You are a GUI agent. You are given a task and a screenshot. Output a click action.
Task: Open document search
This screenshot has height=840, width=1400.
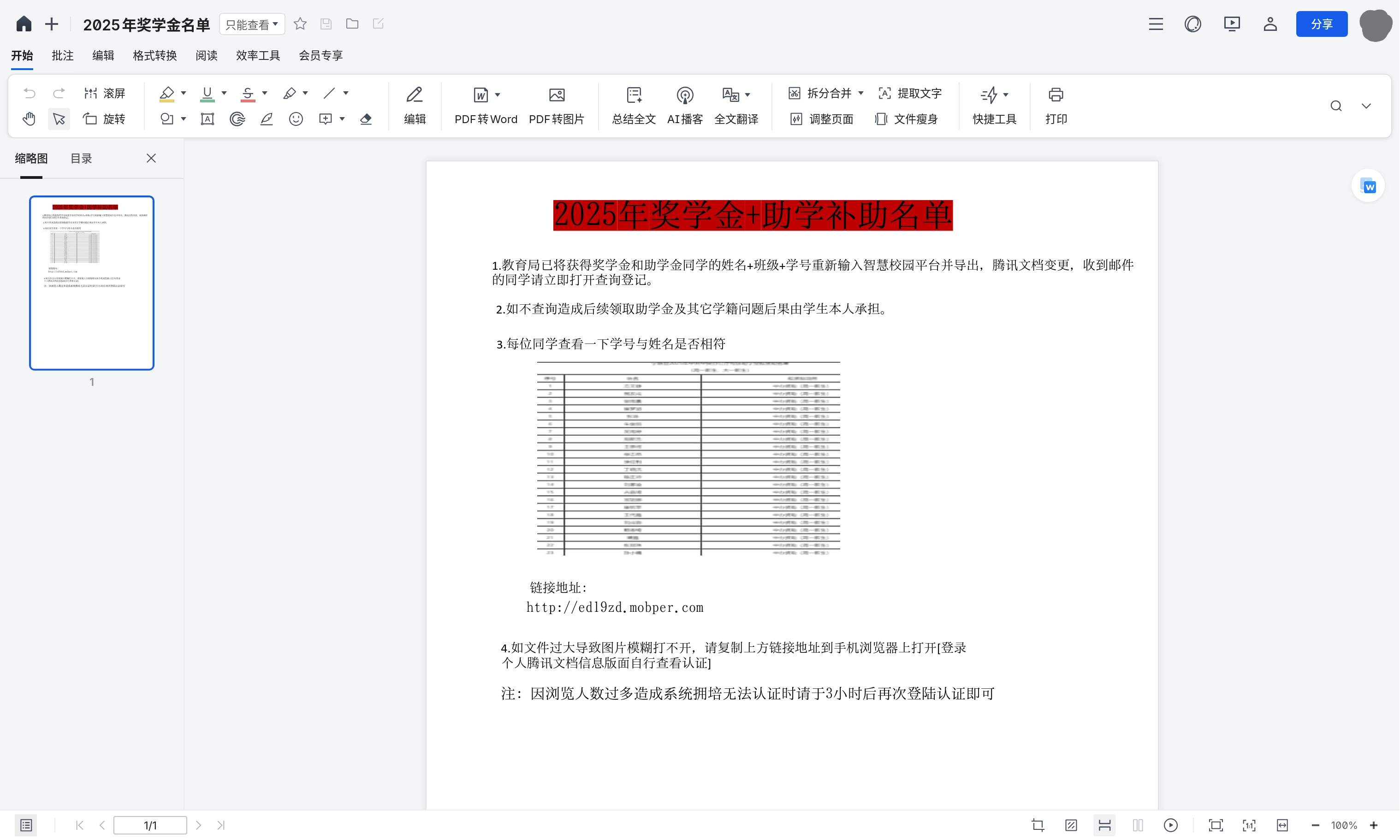(x=1335, y=105)
